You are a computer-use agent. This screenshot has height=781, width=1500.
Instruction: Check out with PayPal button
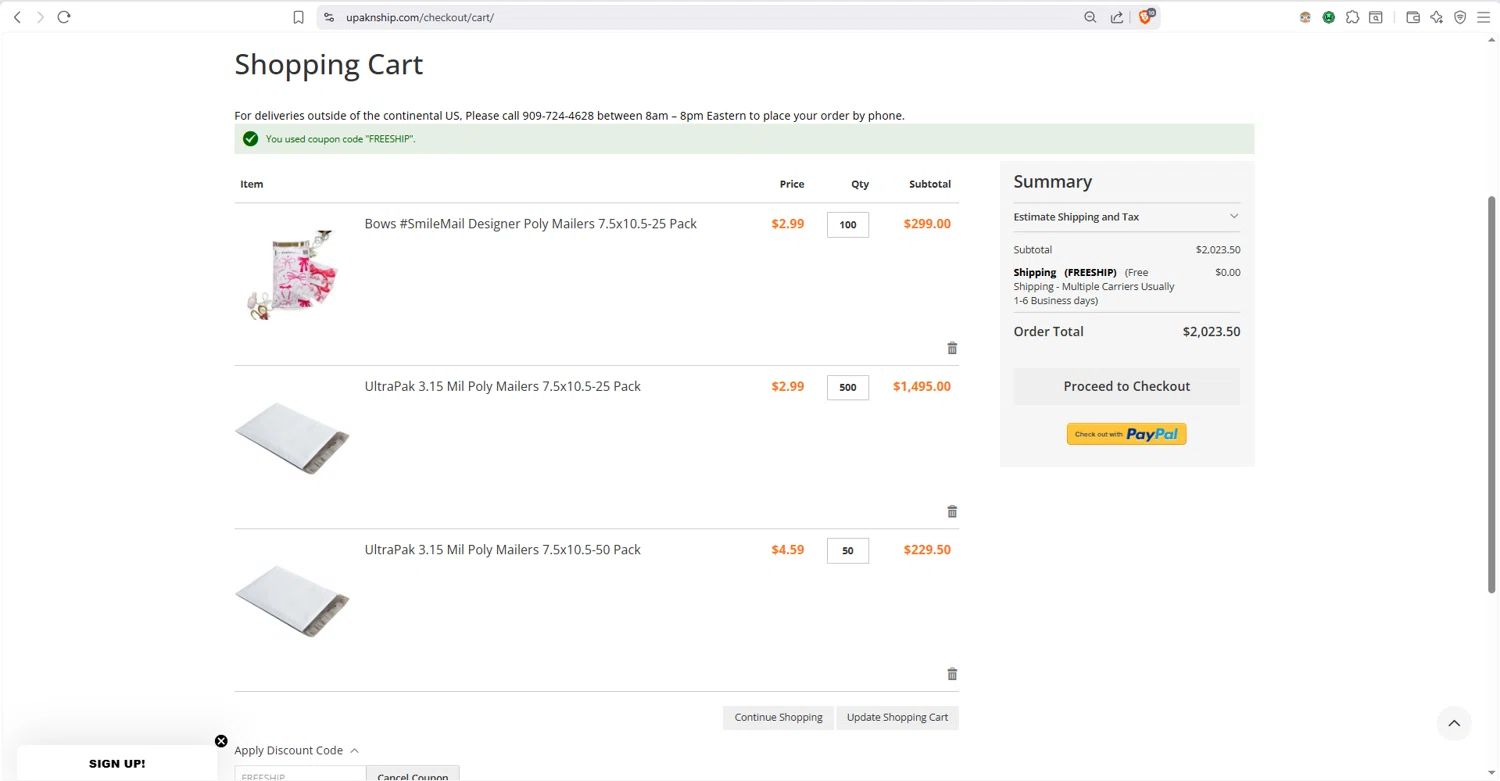pyautogui.click(x=1126, y=434)
